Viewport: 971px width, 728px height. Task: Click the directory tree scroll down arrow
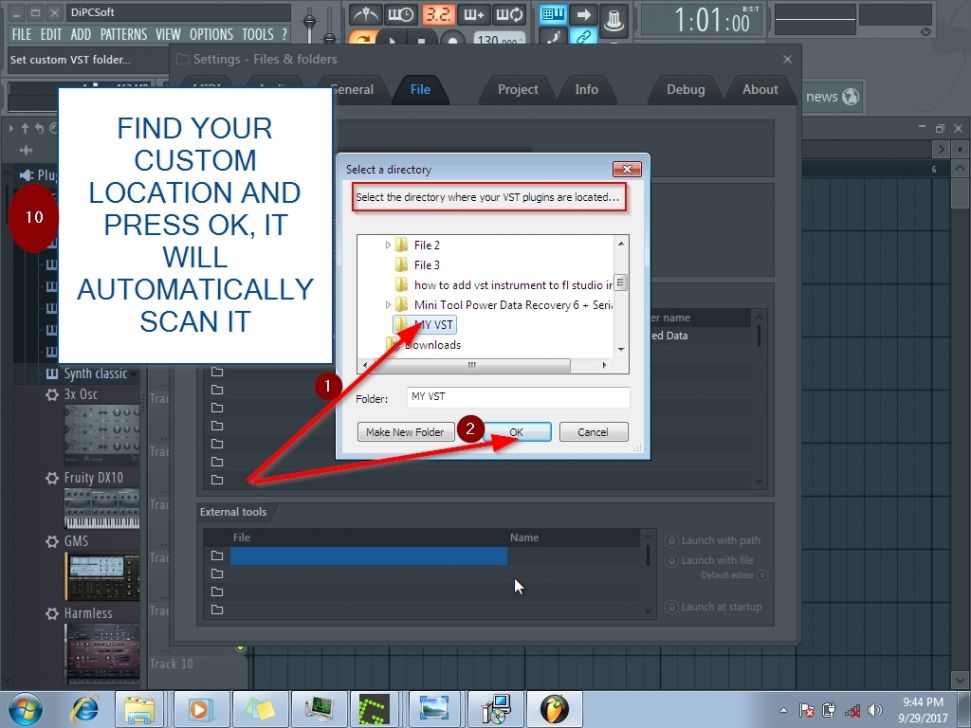click(621, 350)
